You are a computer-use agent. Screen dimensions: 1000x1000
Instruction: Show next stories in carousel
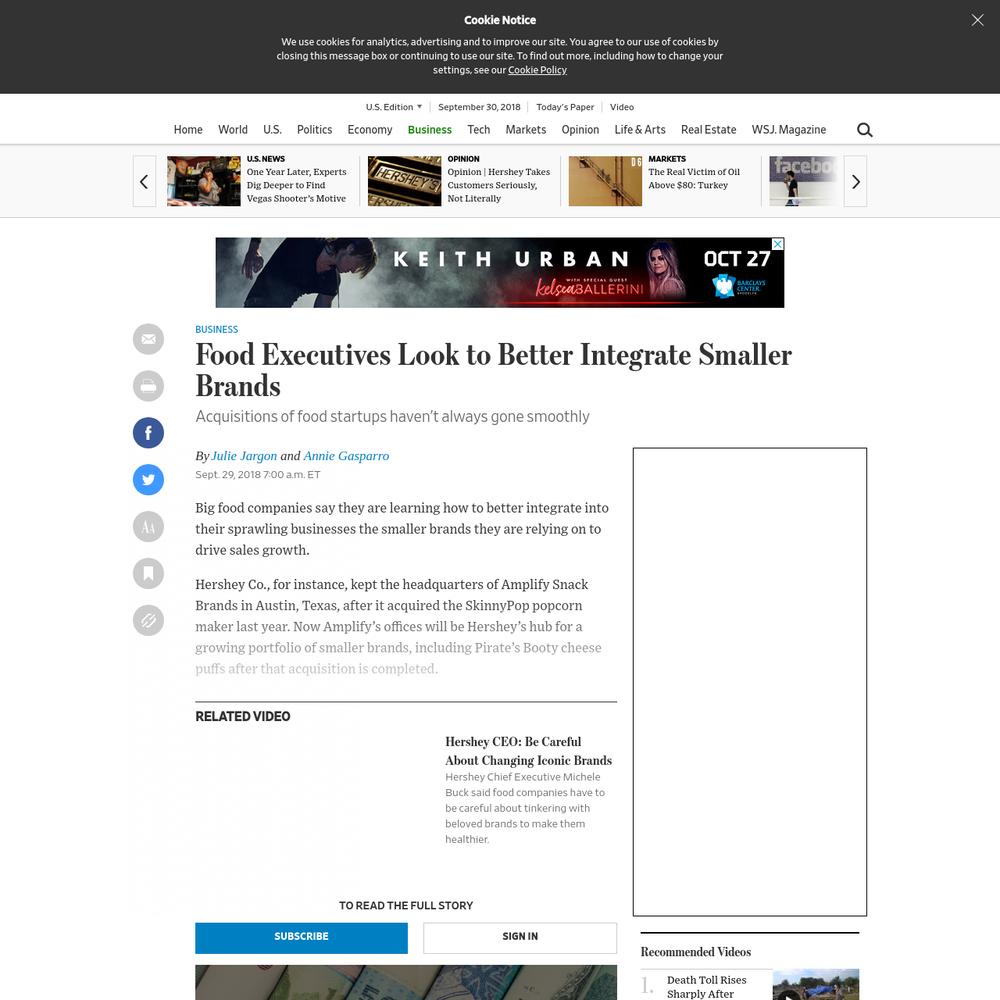point(855,181)
